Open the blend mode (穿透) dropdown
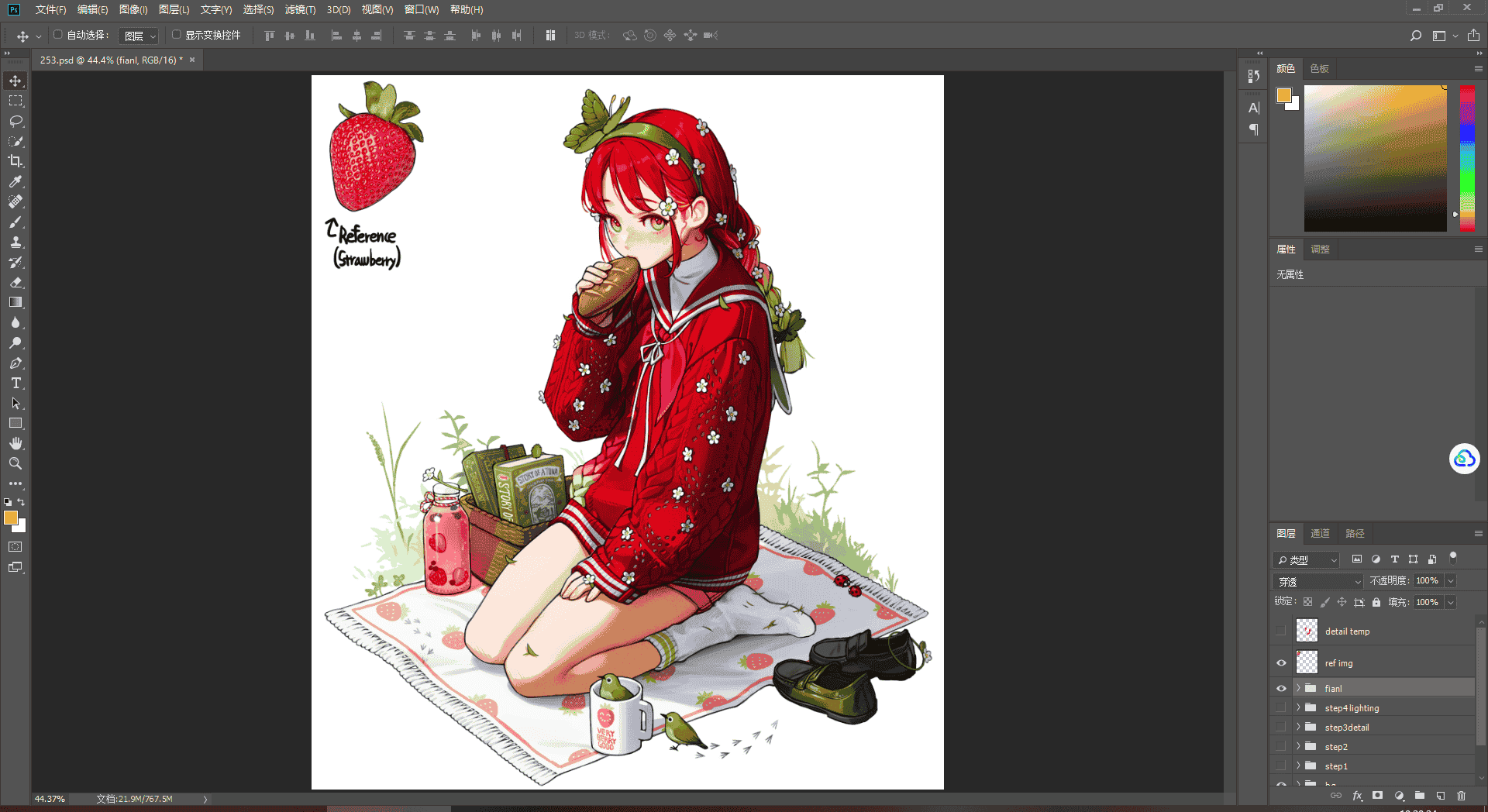This screenshot has height=812, width=1488. point(1318,581)
